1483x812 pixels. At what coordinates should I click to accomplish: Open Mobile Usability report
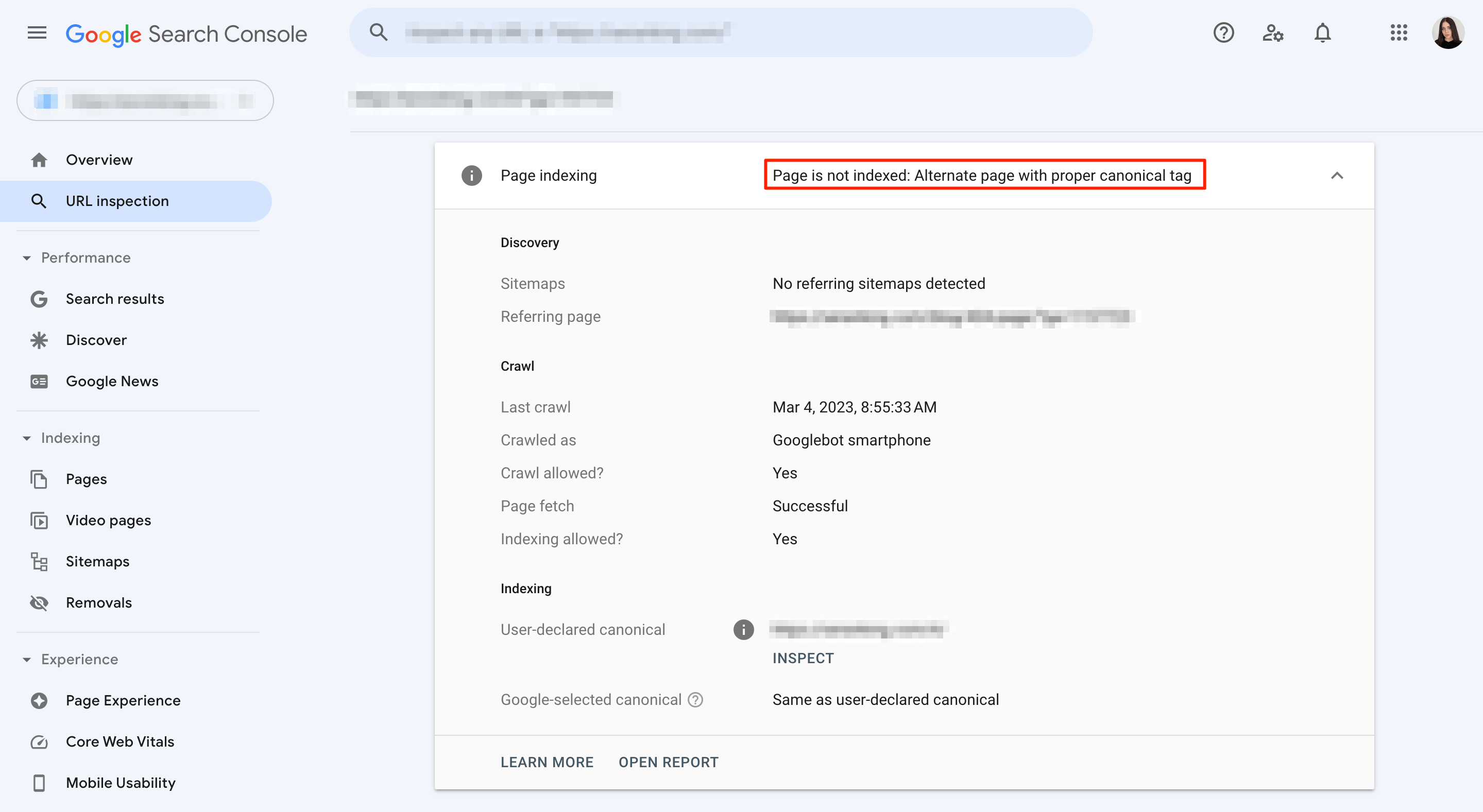tap(136, 783)
